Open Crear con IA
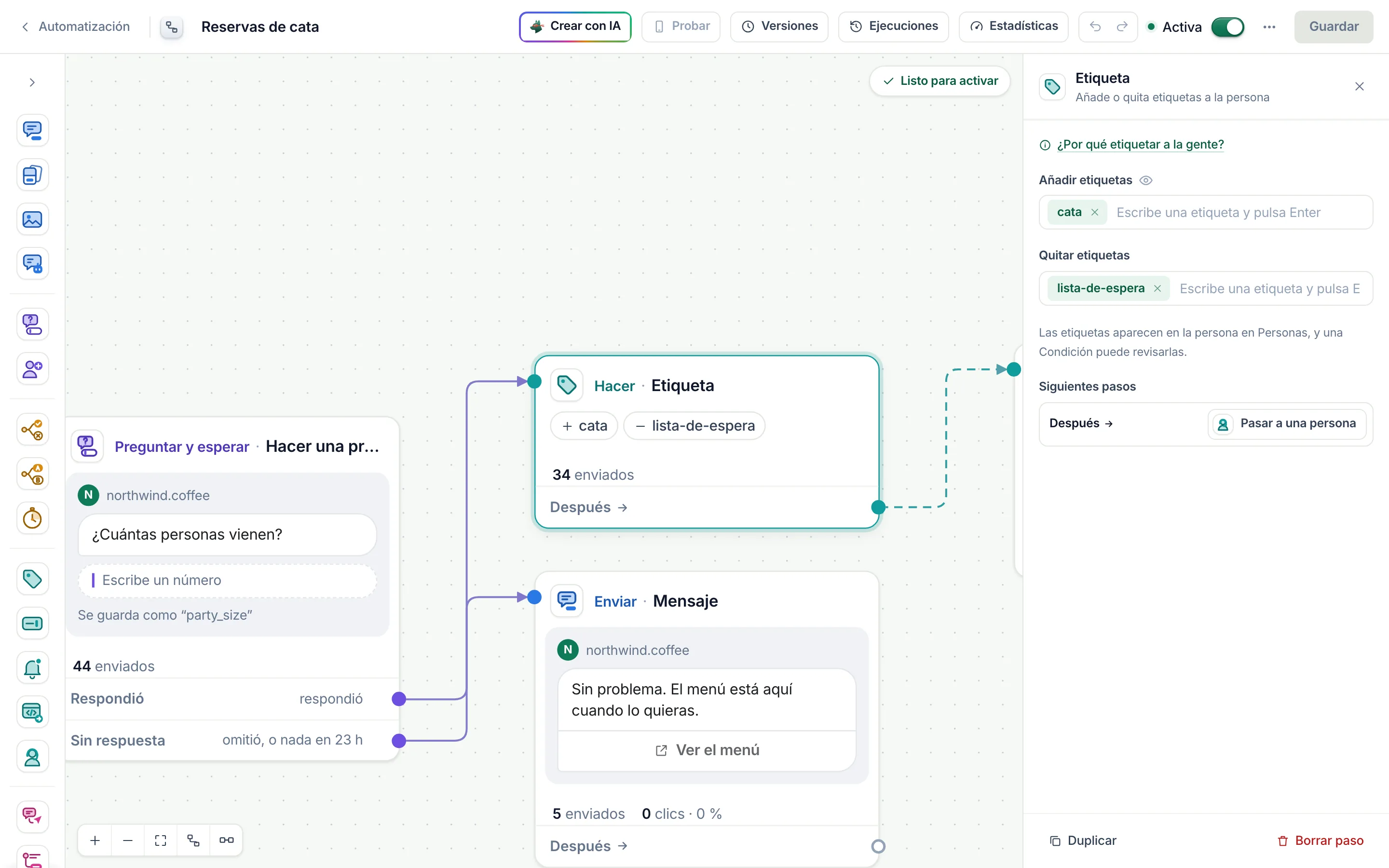Screen dimensions: 1389x868 tap(575, 27)
